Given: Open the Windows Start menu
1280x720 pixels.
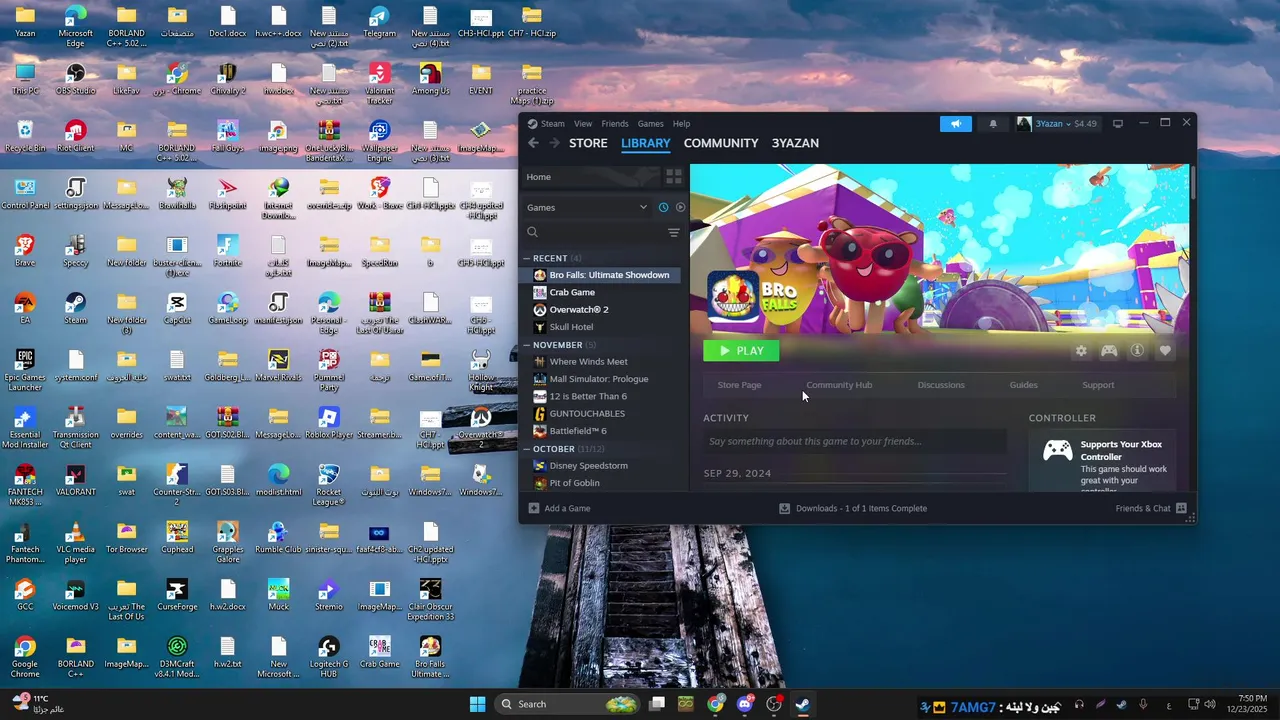Looking at the screenshot, I should pos(477,704).
